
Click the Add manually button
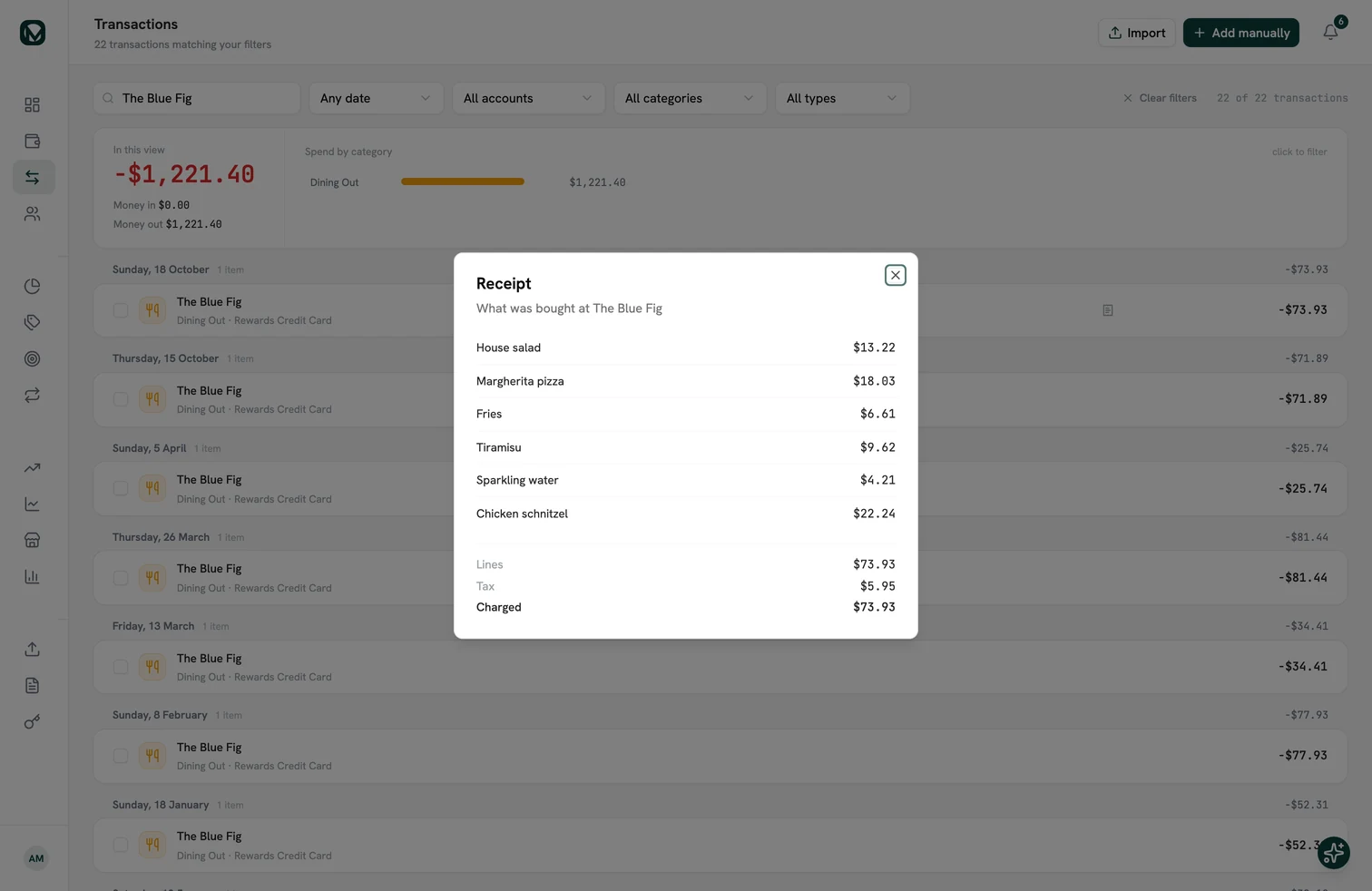tap(1240, 33)
